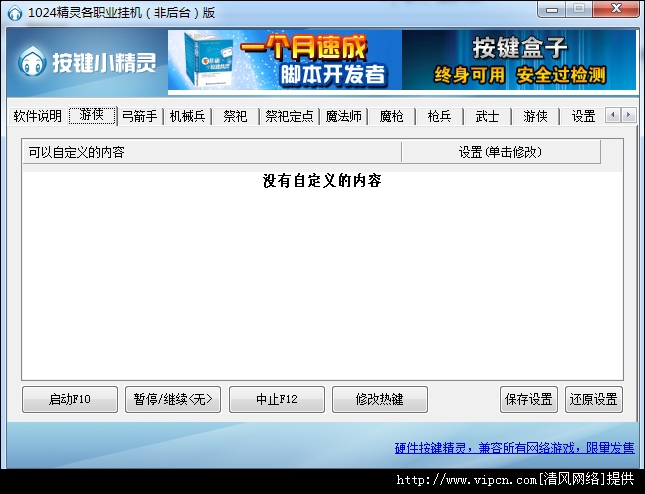Click the title bar application icon

(x=14, y=12)
